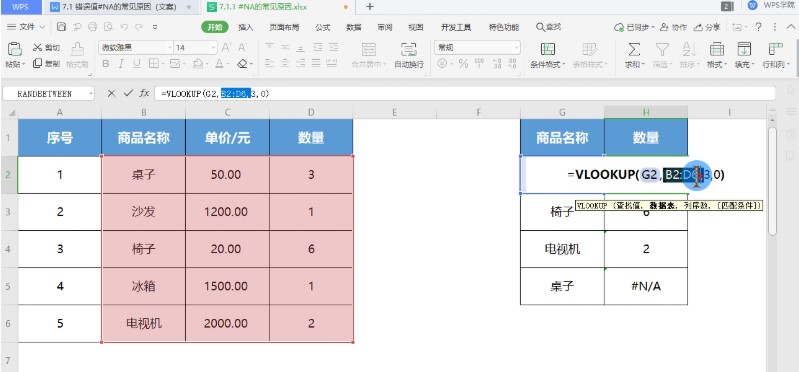
Task: Click the Conditional Formatting (条件格式) icon
Action: click(x=548, y=49)
